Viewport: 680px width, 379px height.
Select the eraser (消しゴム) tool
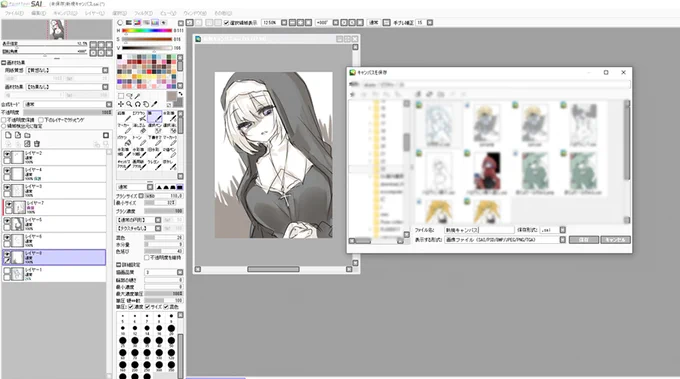coord(139,128)
